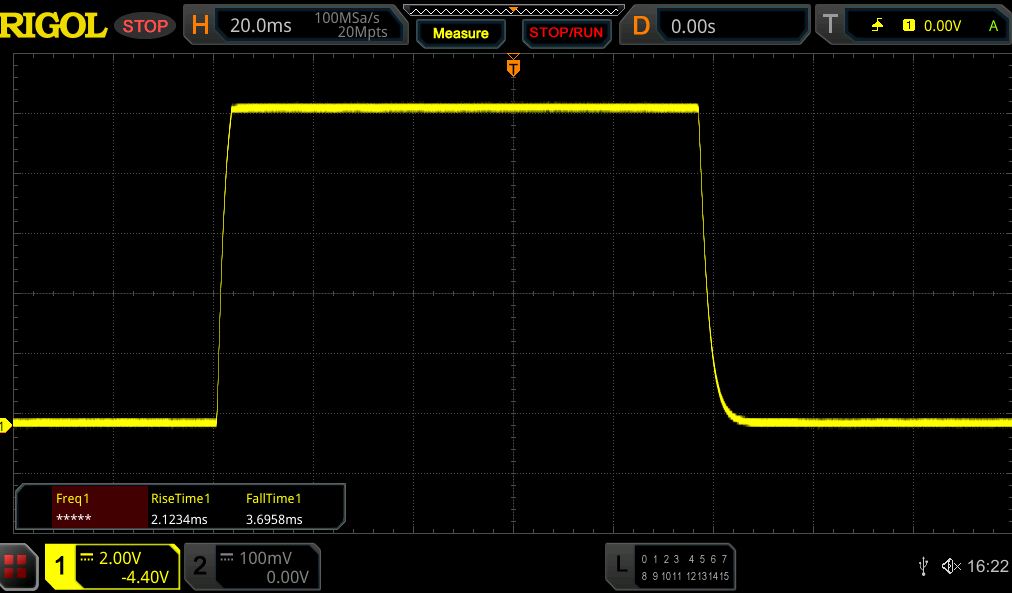Click channel 2 offset 0.00V
This screenshot has width=1012, height=593.
pos(287,577)
